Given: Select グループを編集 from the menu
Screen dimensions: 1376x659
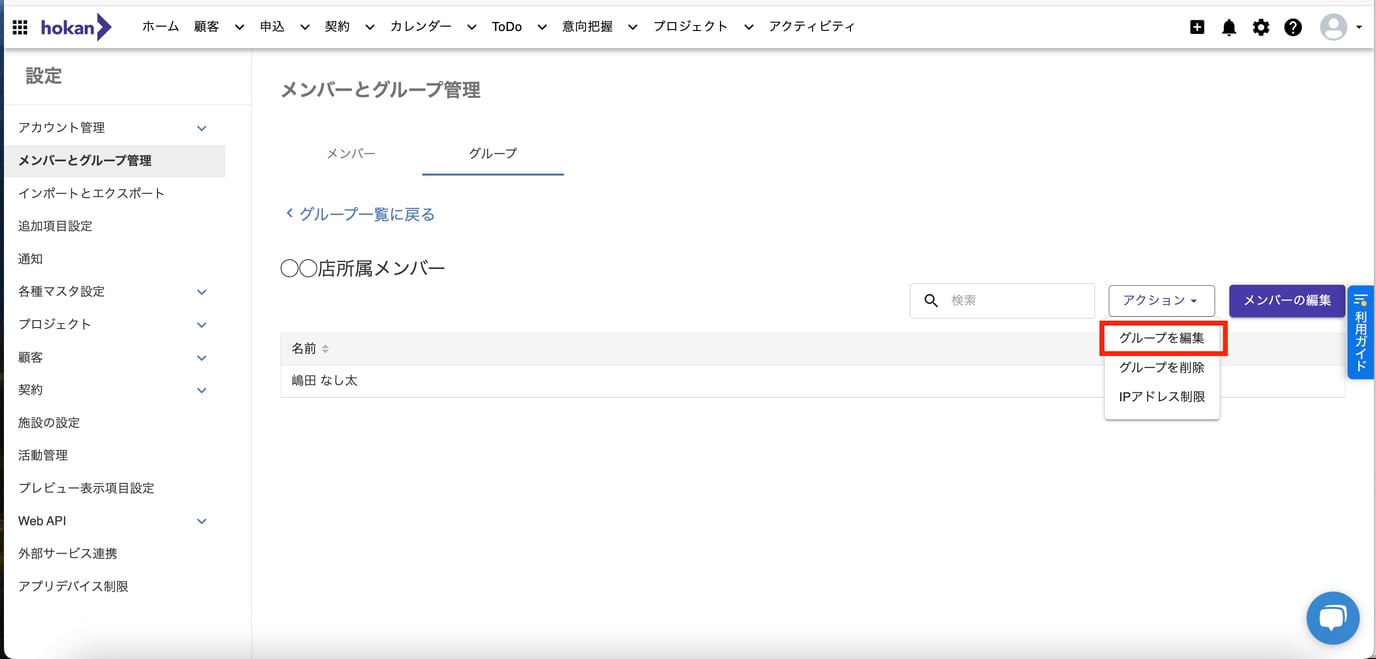Looking at the screenshot, I should point(1162,338).
